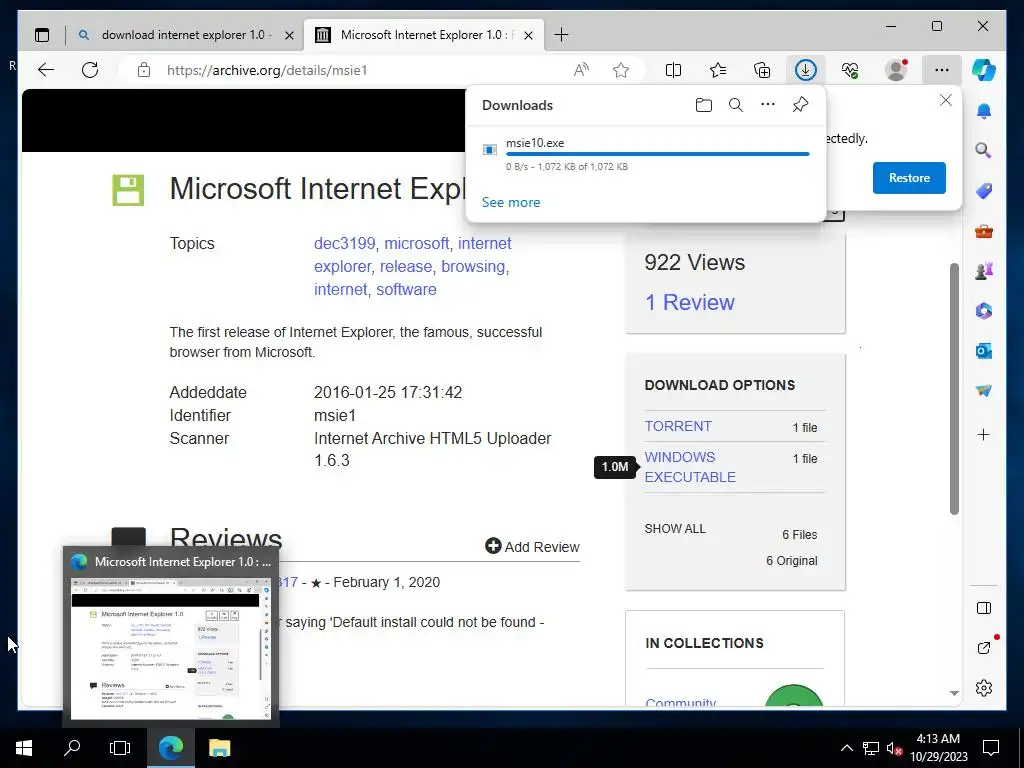Refresh the archive.org page
Screen dimensions: 1024x768
[x=90, y=70]
